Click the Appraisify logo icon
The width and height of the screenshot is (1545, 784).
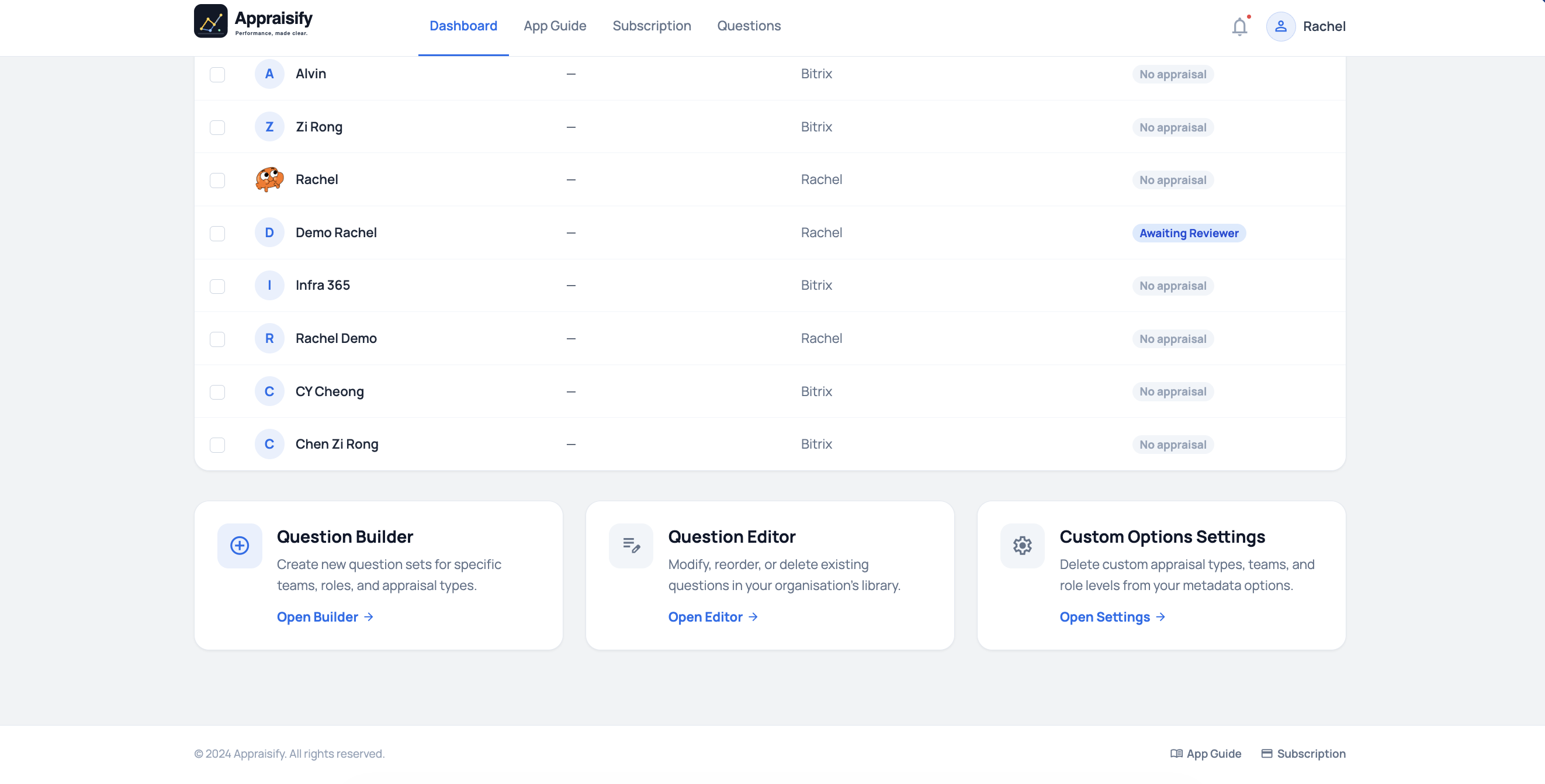point(210,22)
